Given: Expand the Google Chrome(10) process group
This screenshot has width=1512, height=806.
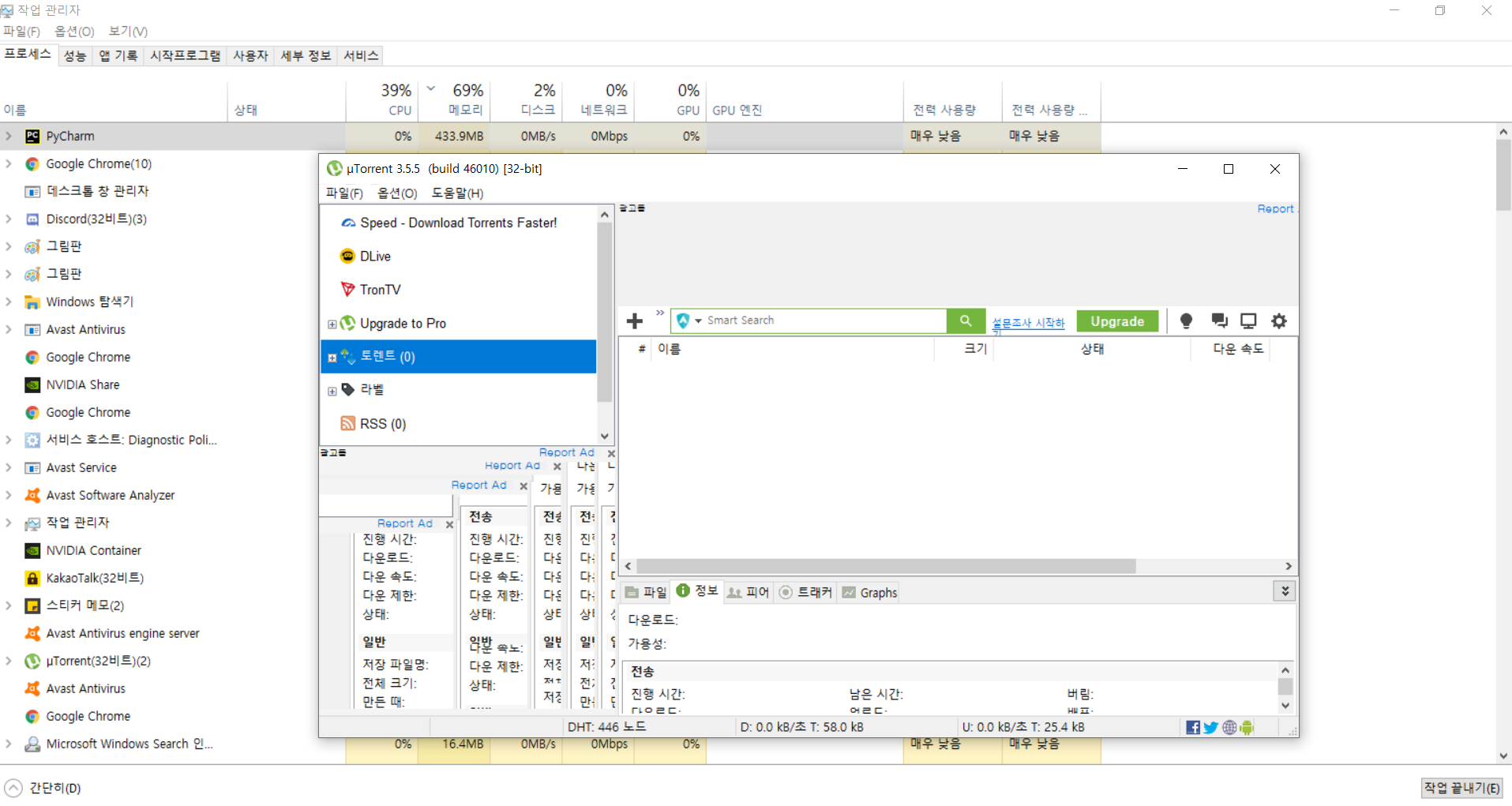Looking at the screenshot, I should tap(9, 163).
